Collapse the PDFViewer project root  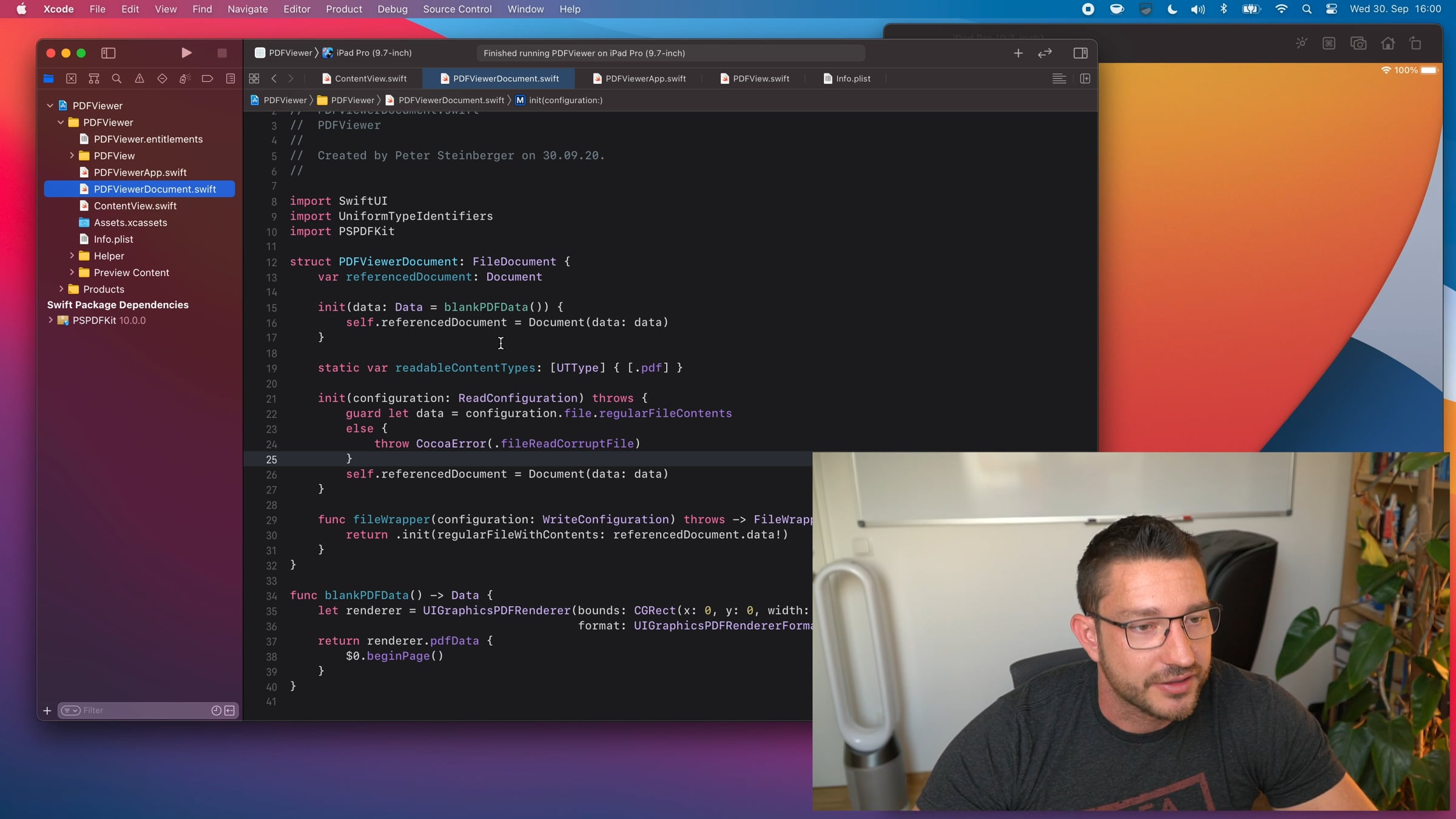pyautogui.click(x=50, y=106)
